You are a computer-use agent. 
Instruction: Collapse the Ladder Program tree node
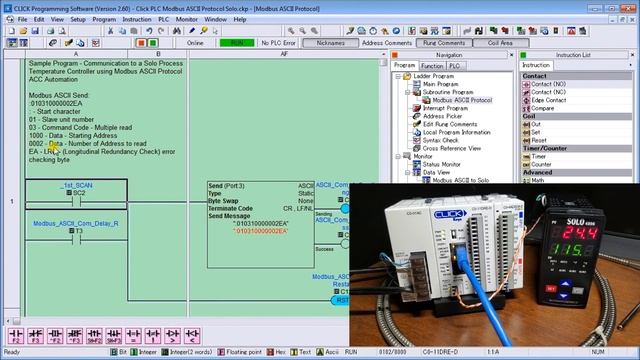pyautogui.click(x=398, y=76)
